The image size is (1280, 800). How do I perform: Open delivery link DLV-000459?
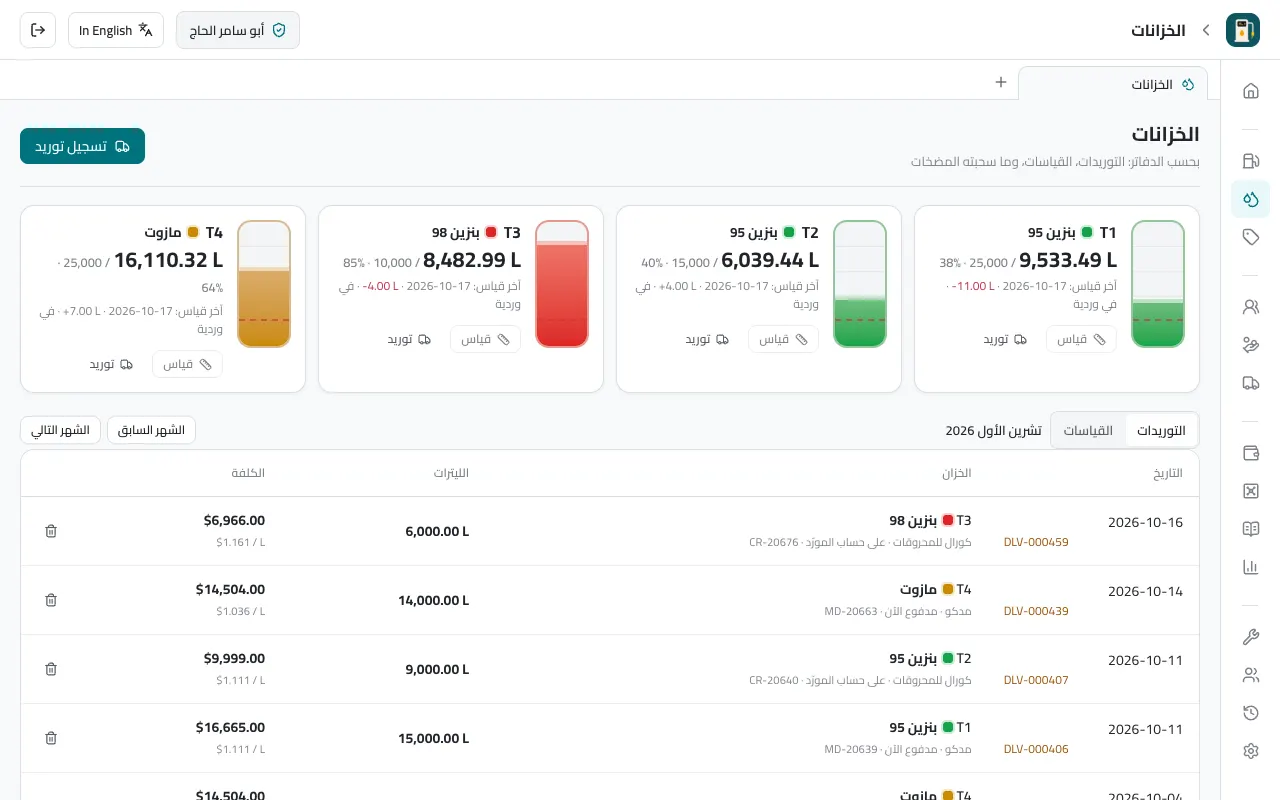pos(1036,542)
